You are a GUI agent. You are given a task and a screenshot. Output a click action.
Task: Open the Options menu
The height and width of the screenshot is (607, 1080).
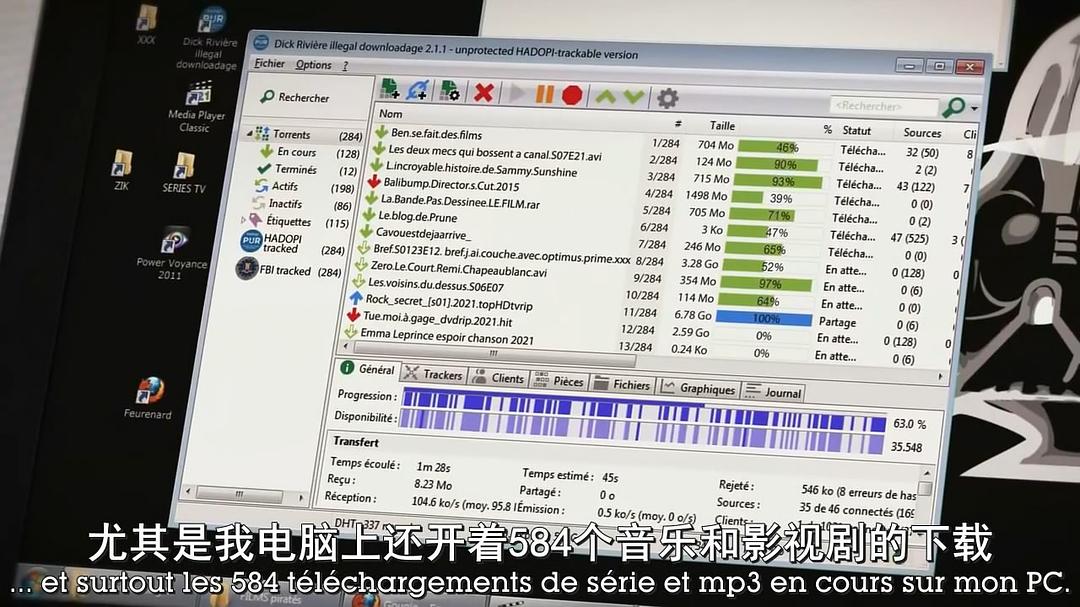point(313,65)
